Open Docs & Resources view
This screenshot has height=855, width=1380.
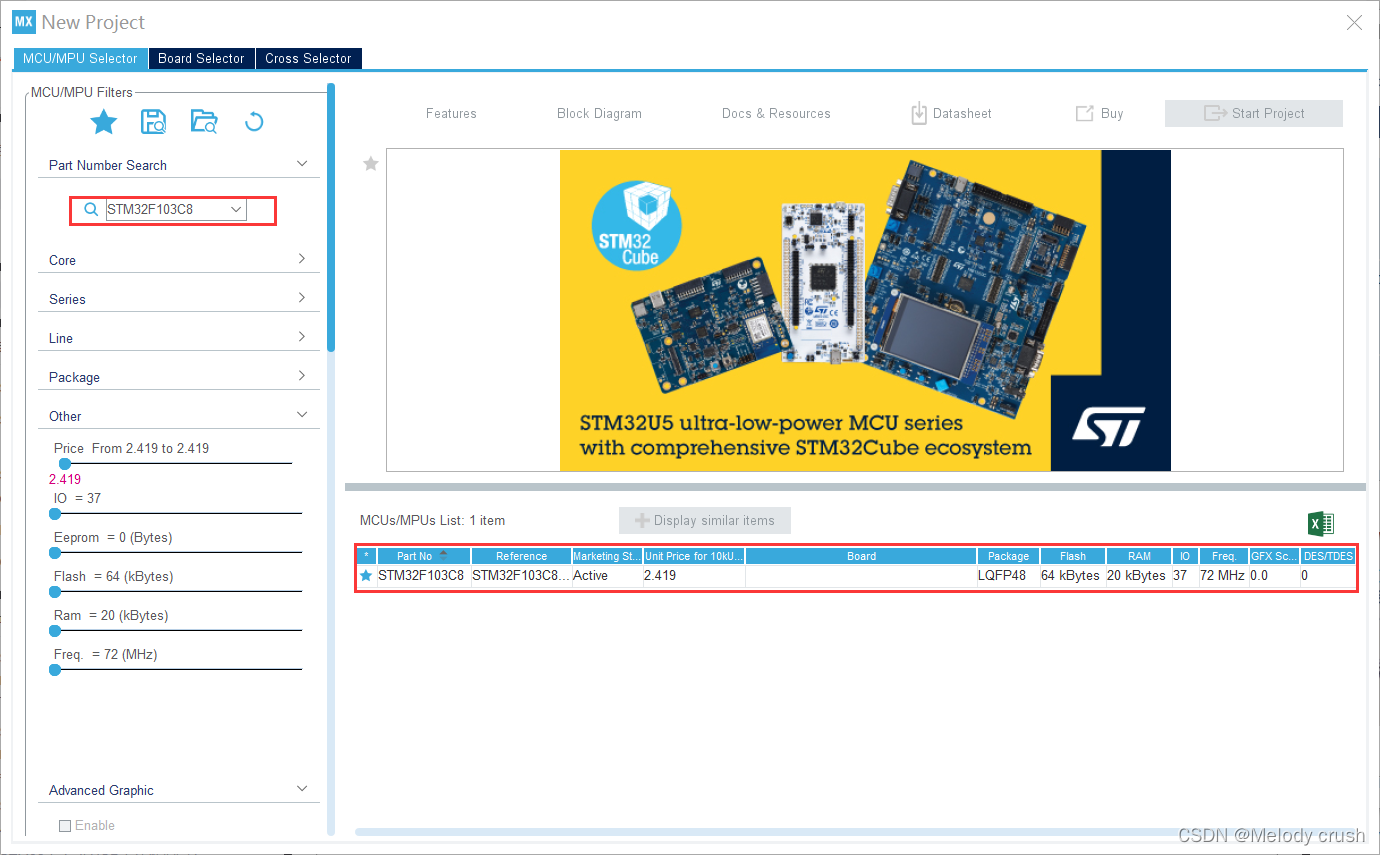(776, 113)
